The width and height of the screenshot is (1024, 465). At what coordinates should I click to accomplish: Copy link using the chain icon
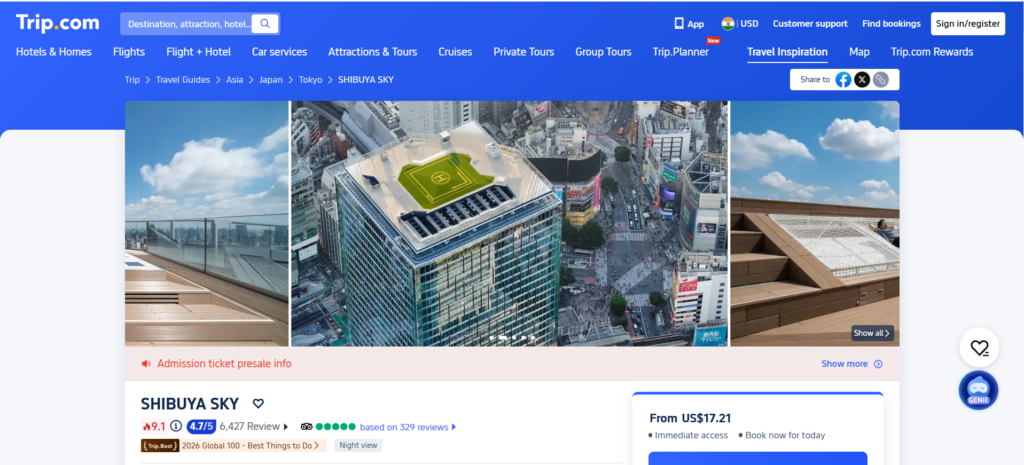click(x=881, y=80)
